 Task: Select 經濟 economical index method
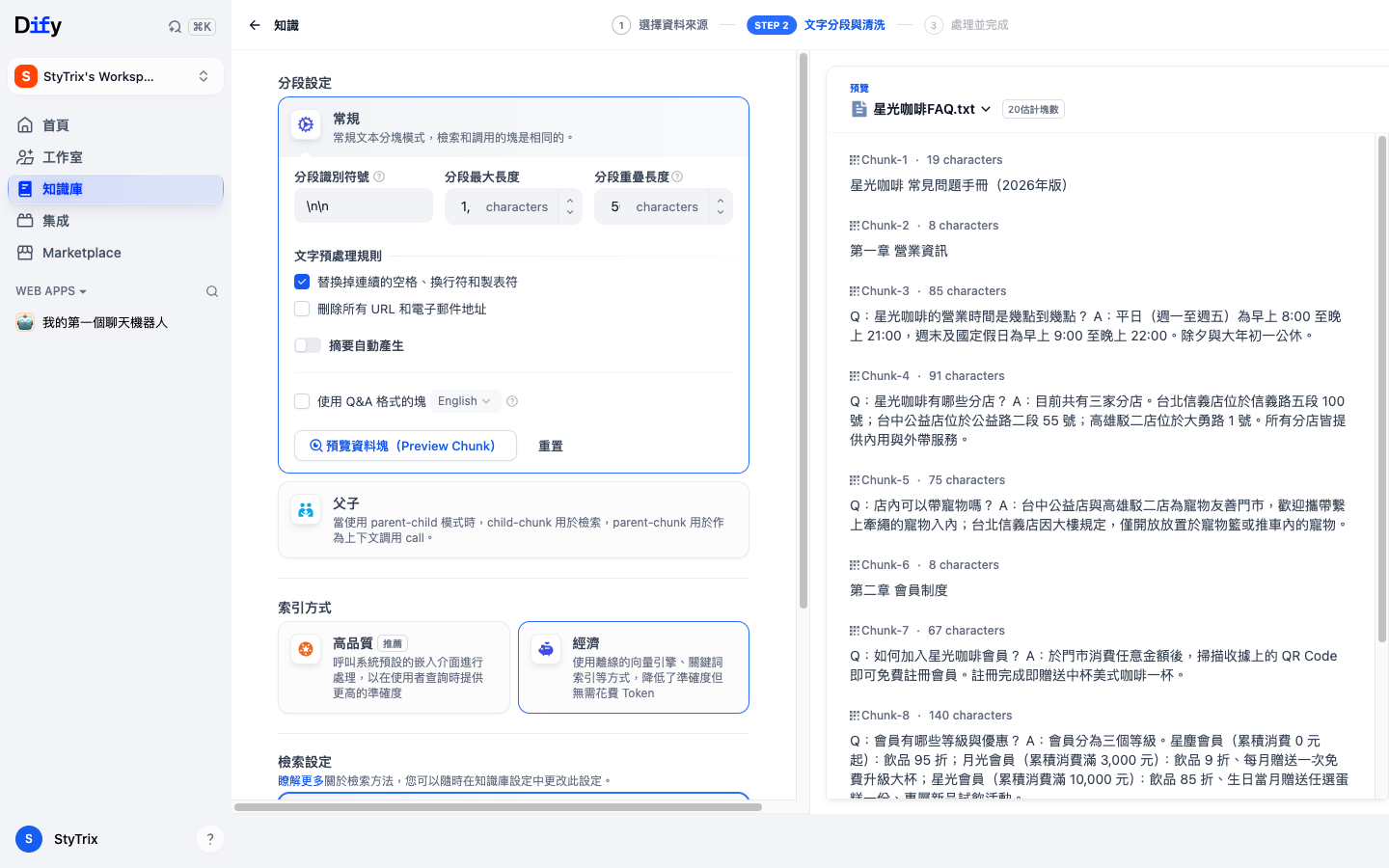coord(634,667)
